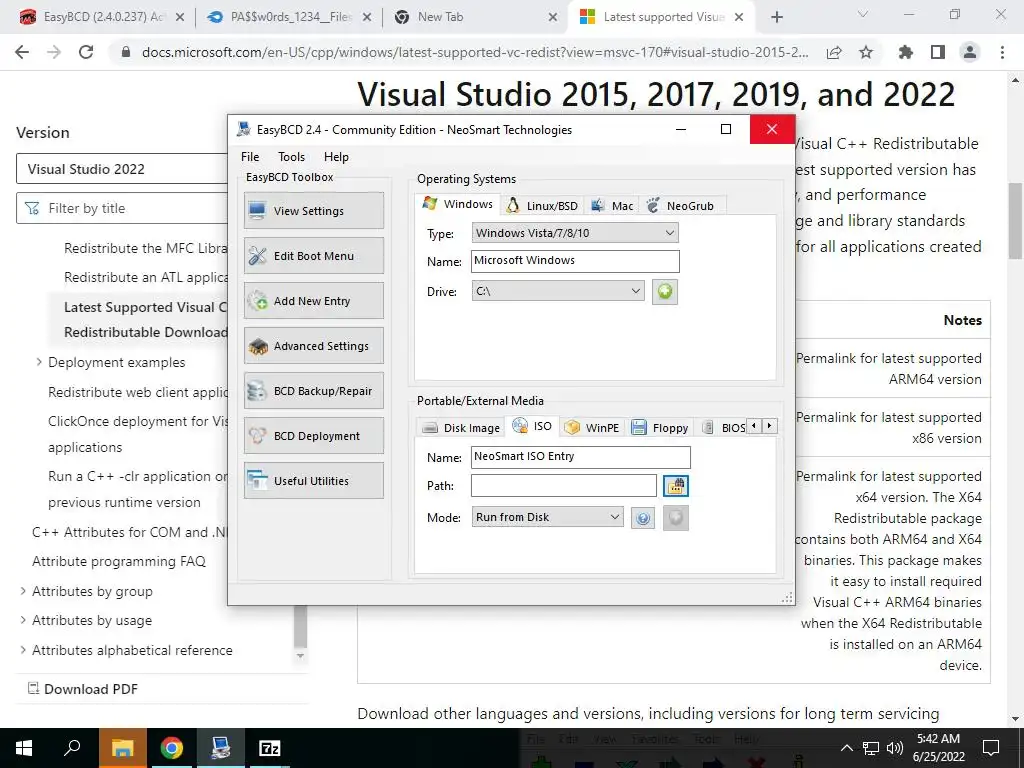Open 7-Zip from the taskbar
The height and width of the screenshot is (768, 1024).
(x=269, y=748)
